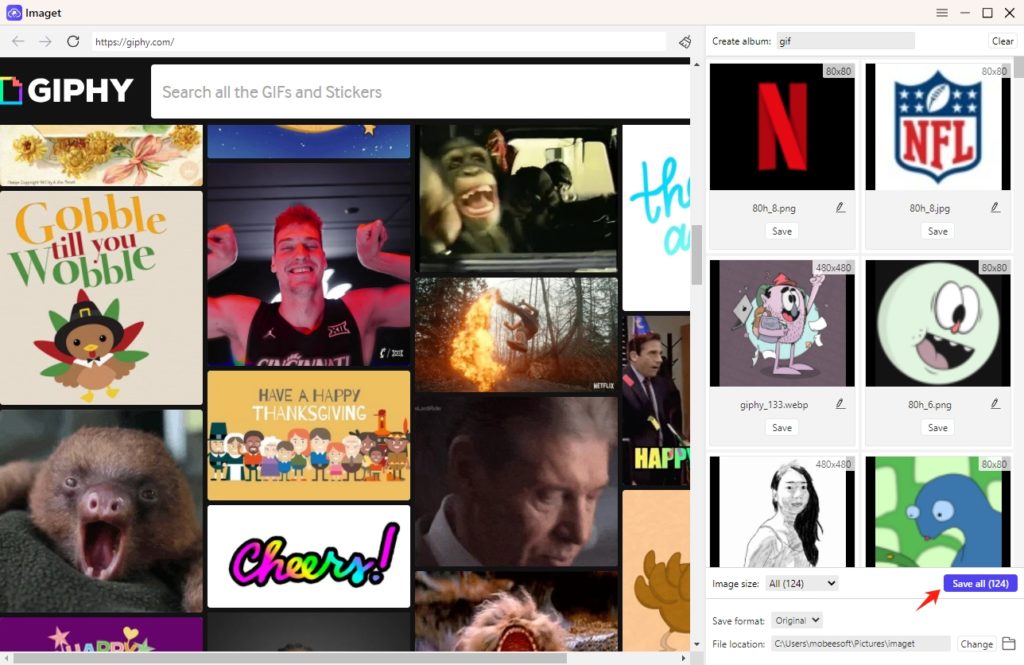The height and width of the screenshot is (665, 1024).
Task: Click the web page vertical scrollbar
Action: point(696,255)
